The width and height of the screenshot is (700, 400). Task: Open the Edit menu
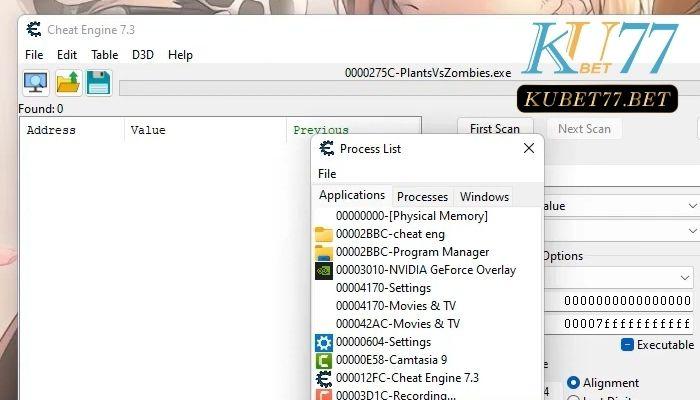pos(67,55)
